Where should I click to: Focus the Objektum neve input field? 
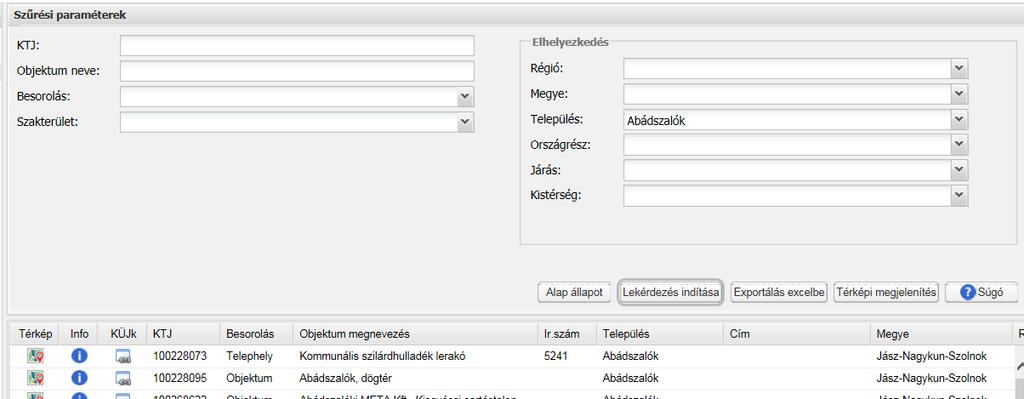click(x=297, y=71)
